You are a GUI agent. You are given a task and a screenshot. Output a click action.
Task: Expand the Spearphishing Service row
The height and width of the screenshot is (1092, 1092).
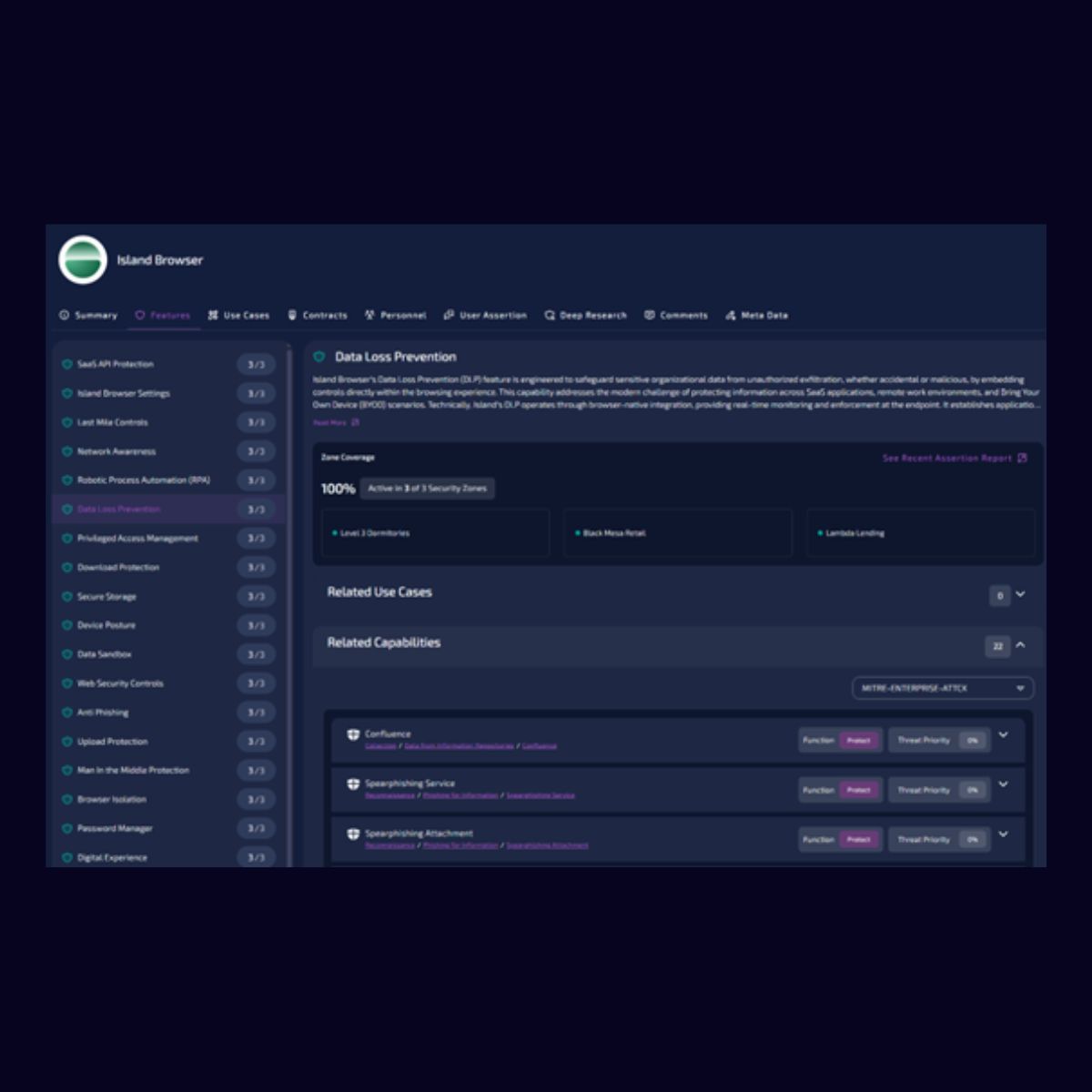pyautogui.click(x=1003, y=784)
